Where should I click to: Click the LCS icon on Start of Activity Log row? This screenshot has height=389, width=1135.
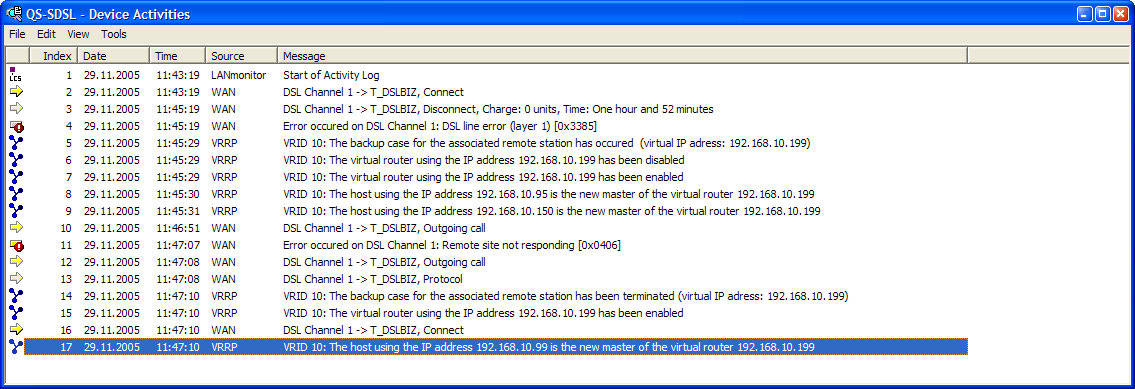(x=15, y=75)
